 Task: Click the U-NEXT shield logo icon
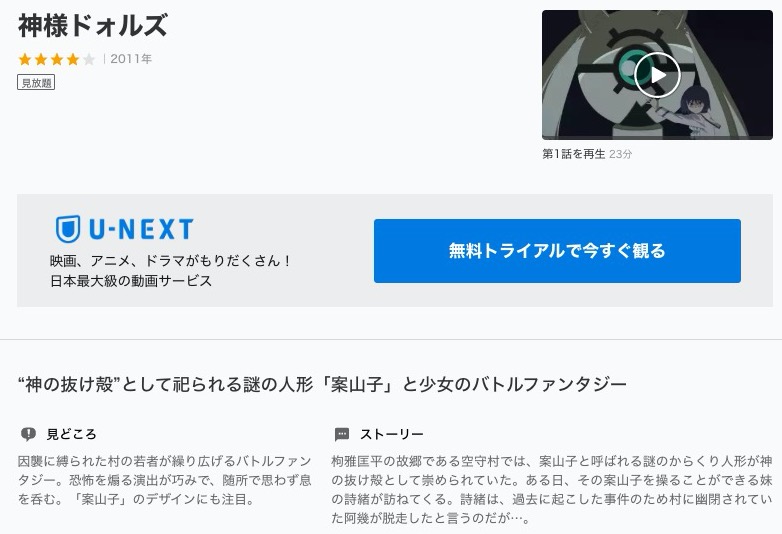(x=68, y=229)
